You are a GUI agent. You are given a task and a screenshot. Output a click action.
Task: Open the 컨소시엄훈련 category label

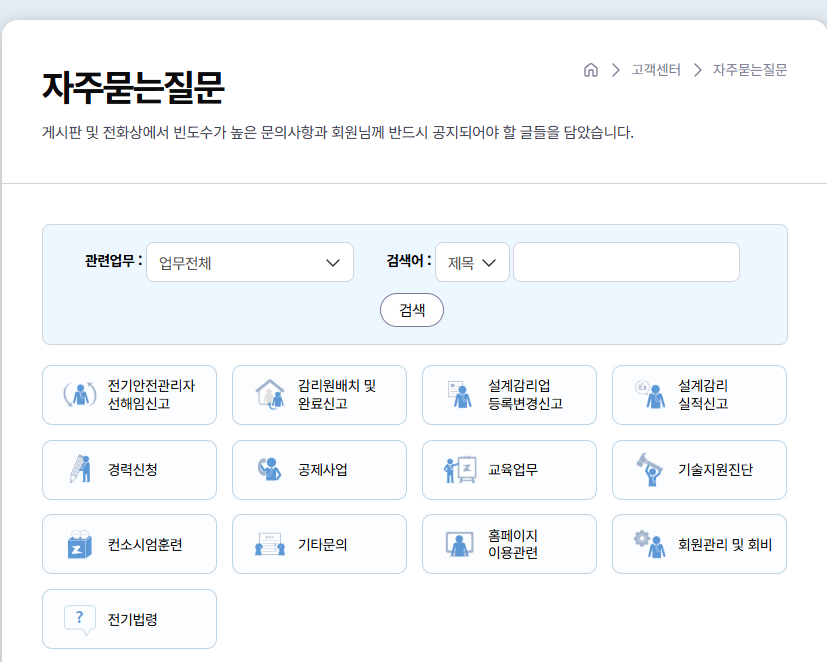(145, 544)
